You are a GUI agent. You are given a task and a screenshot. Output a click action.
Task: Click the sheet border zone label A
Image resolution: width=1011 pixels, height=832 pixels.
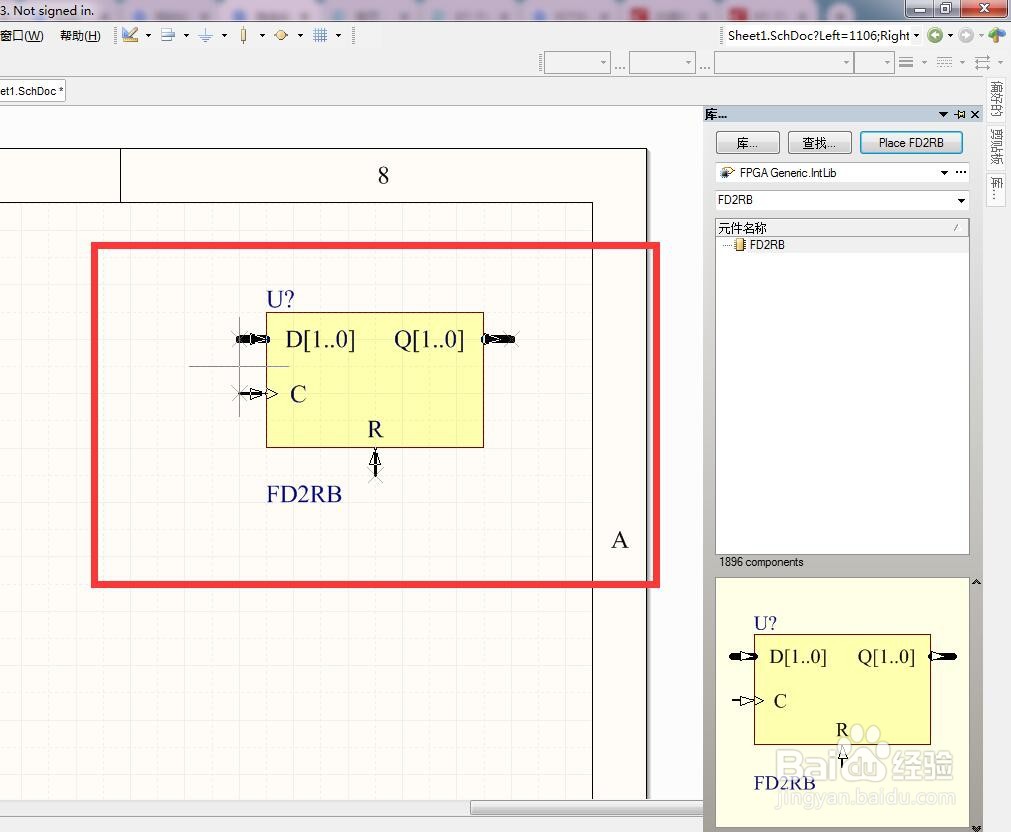620,540
